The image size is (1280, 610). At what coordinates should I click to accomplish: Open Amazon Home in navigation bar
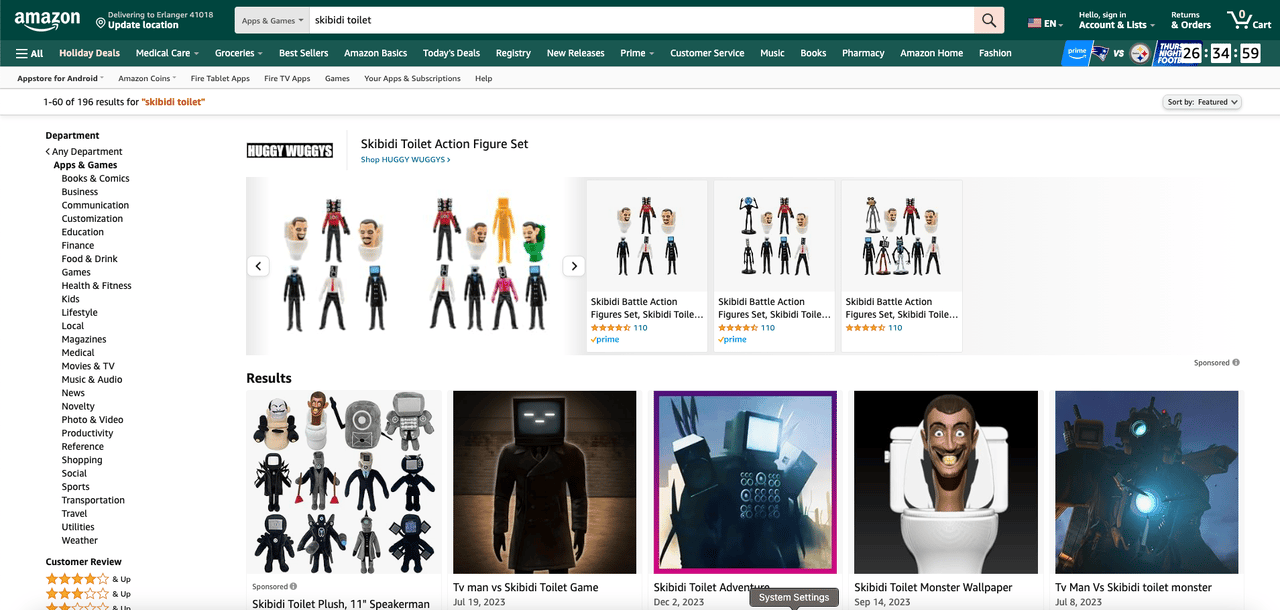[931, 53]
